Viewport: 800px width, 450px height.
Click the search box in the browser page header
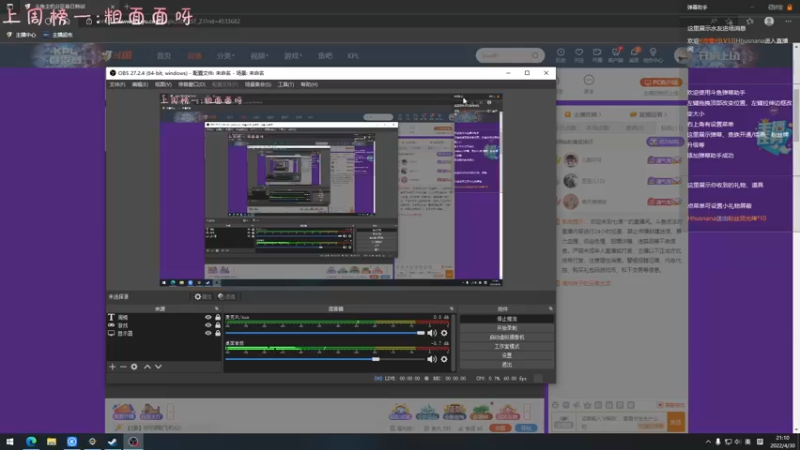click(510, 56)
